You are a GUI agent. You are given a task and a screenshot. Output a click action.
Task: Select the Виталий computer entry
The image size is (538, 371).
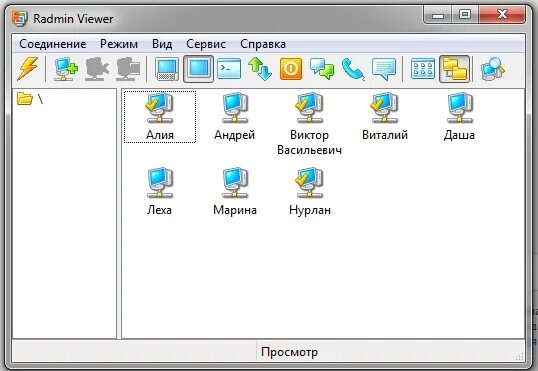[x=385, y=117]
